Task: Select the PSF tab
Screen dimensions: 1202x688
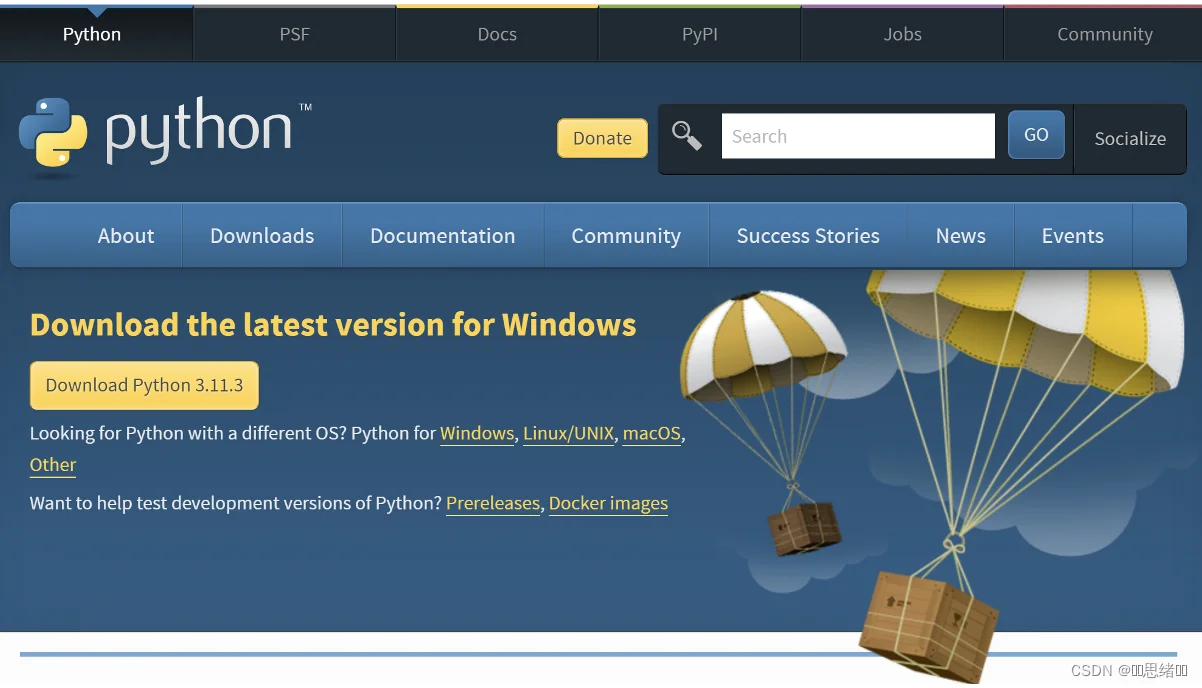Action: (294, 34)
